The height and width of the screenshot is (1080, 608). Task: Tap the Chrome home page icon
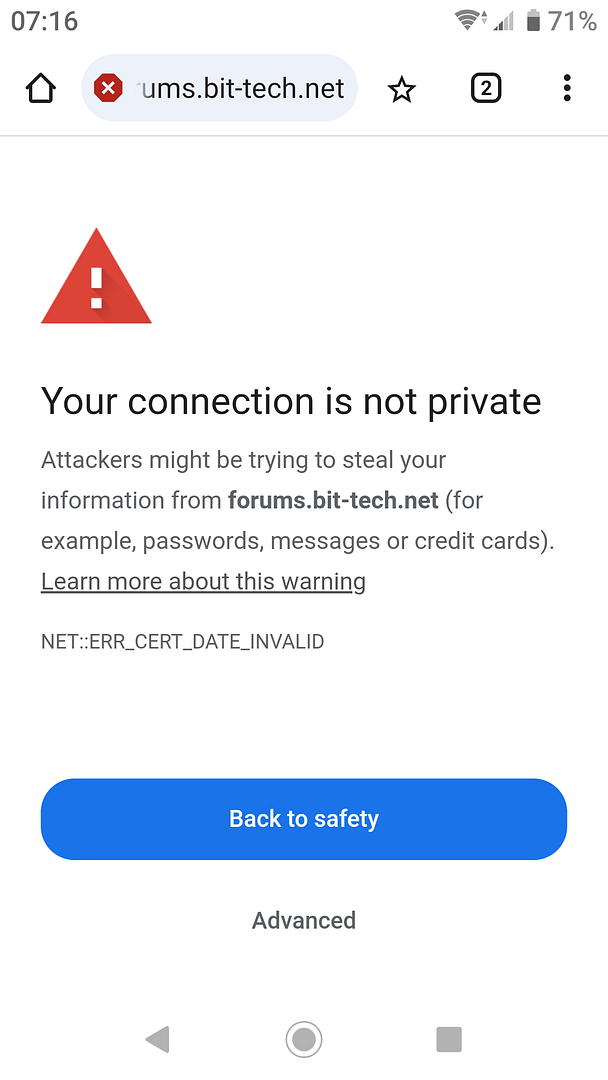(x=41, y=89)
